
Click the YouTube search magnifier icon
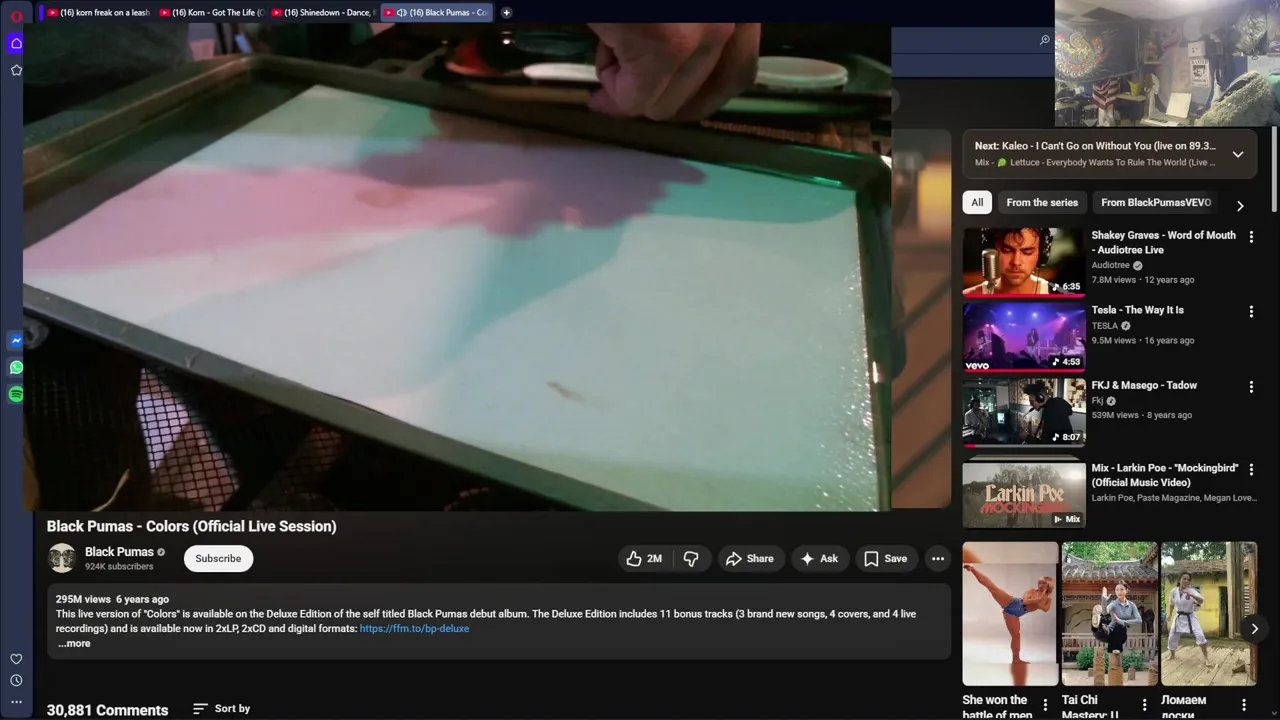coord(1044,40)
